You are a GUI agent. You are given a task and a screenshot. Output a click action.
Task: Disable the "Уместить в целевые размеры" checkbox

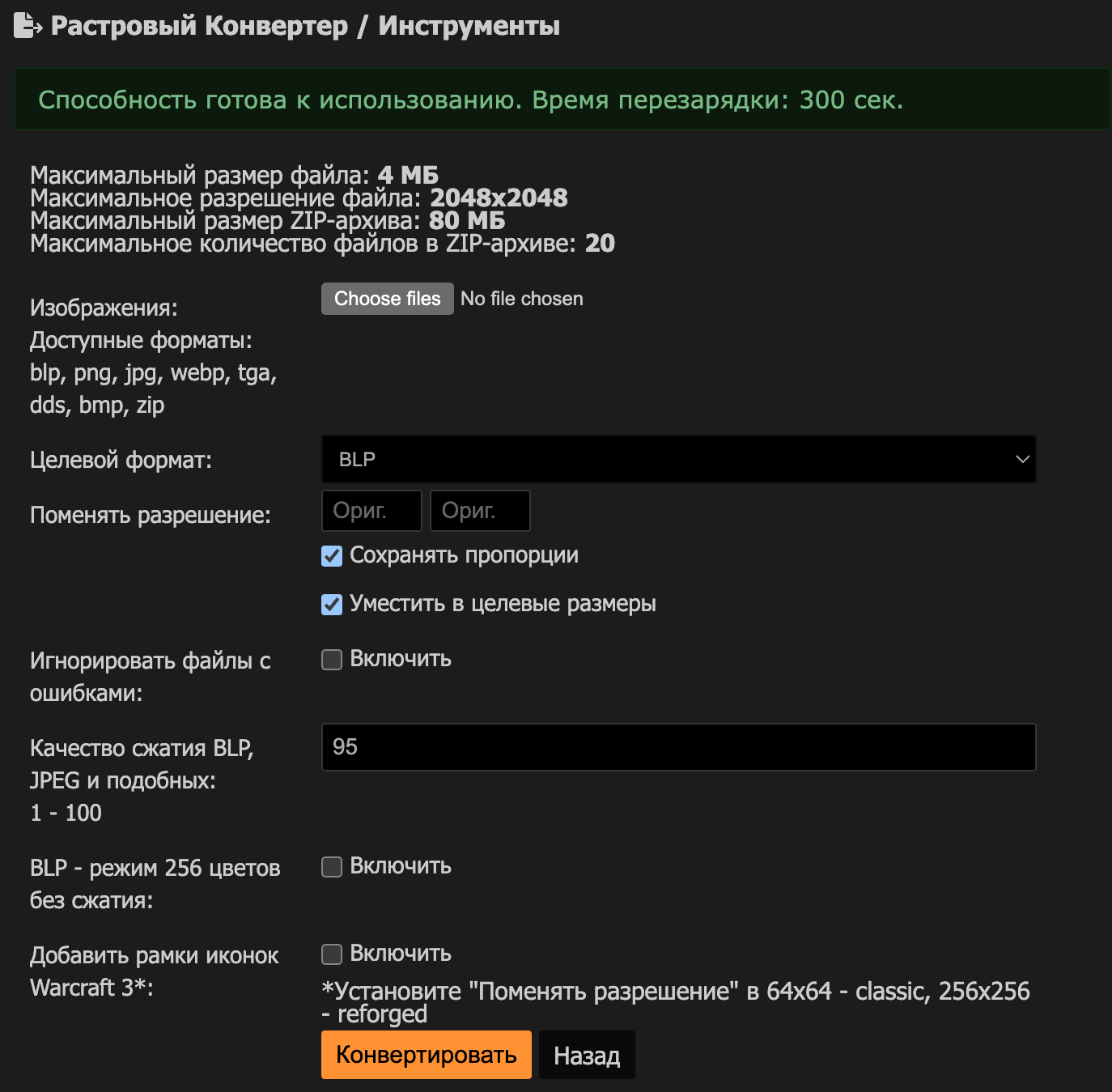(x=332, y=605)
